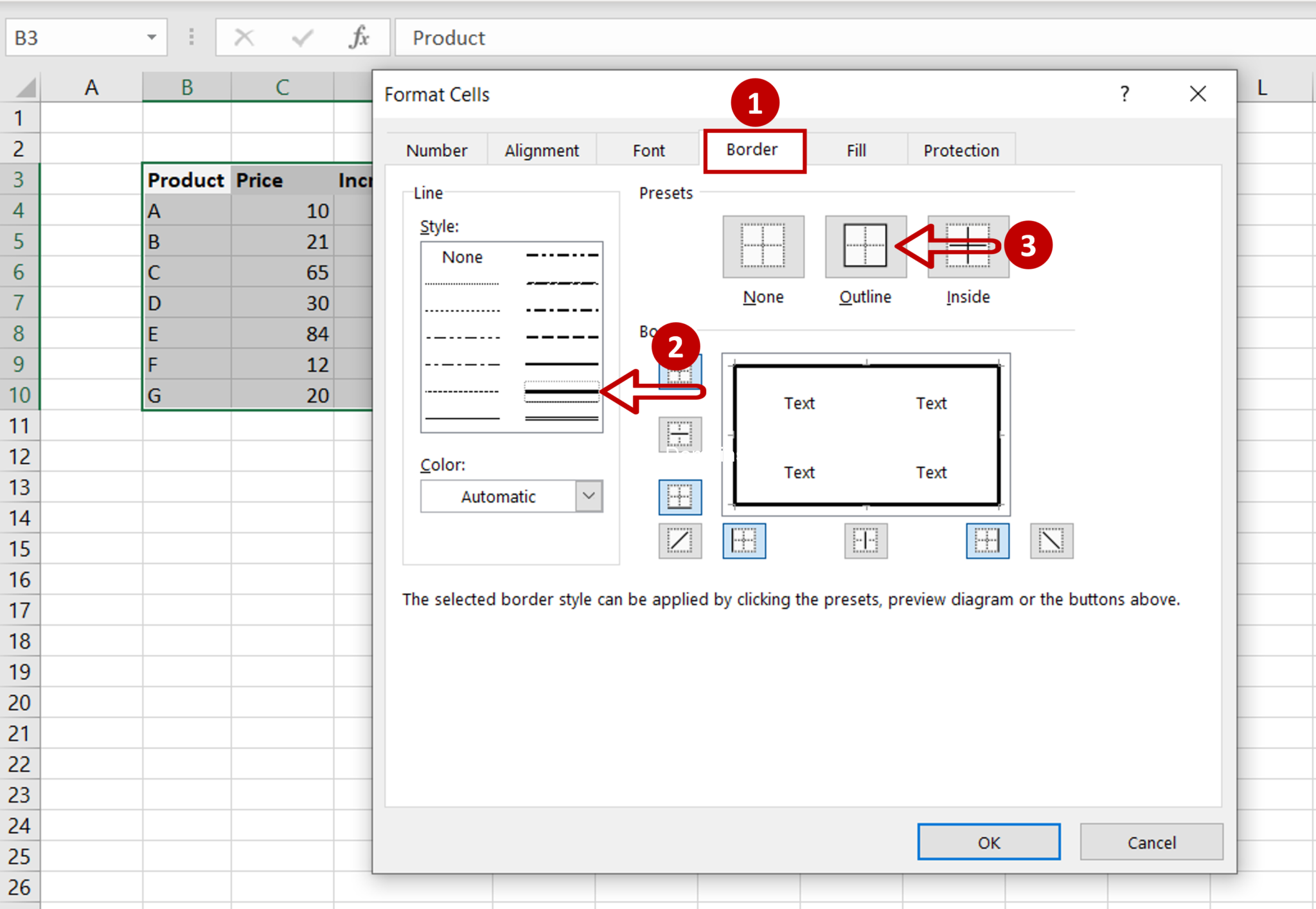The height and width of the screenshot is (909, 1316).
Task: Toggle the inside horizontal border button
Action: pos(680,435)
